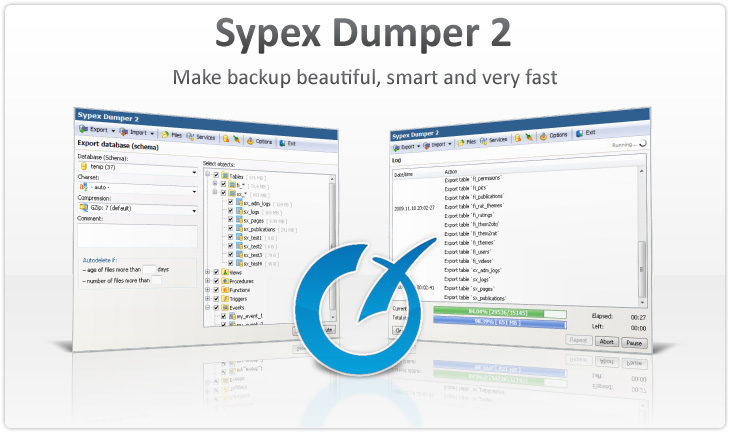Click the sx_adm_logs table icon

[x=239, y=202]
